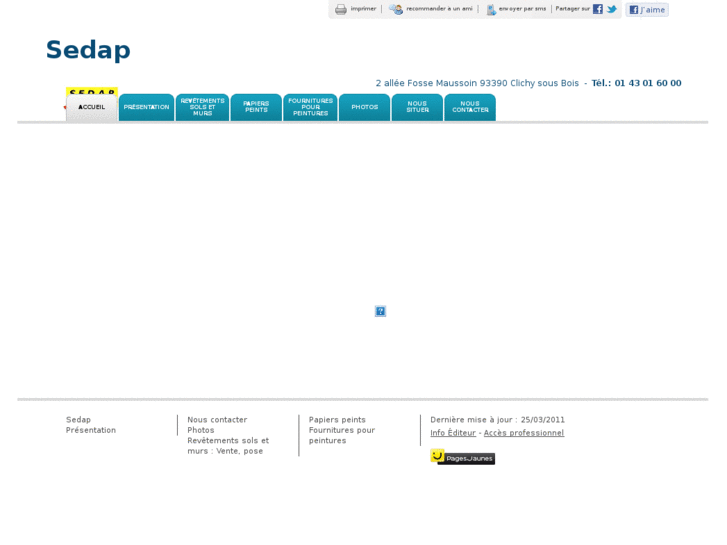Open Fournitures pour peintures tab

pyautogui.click(x=311, y=108)
